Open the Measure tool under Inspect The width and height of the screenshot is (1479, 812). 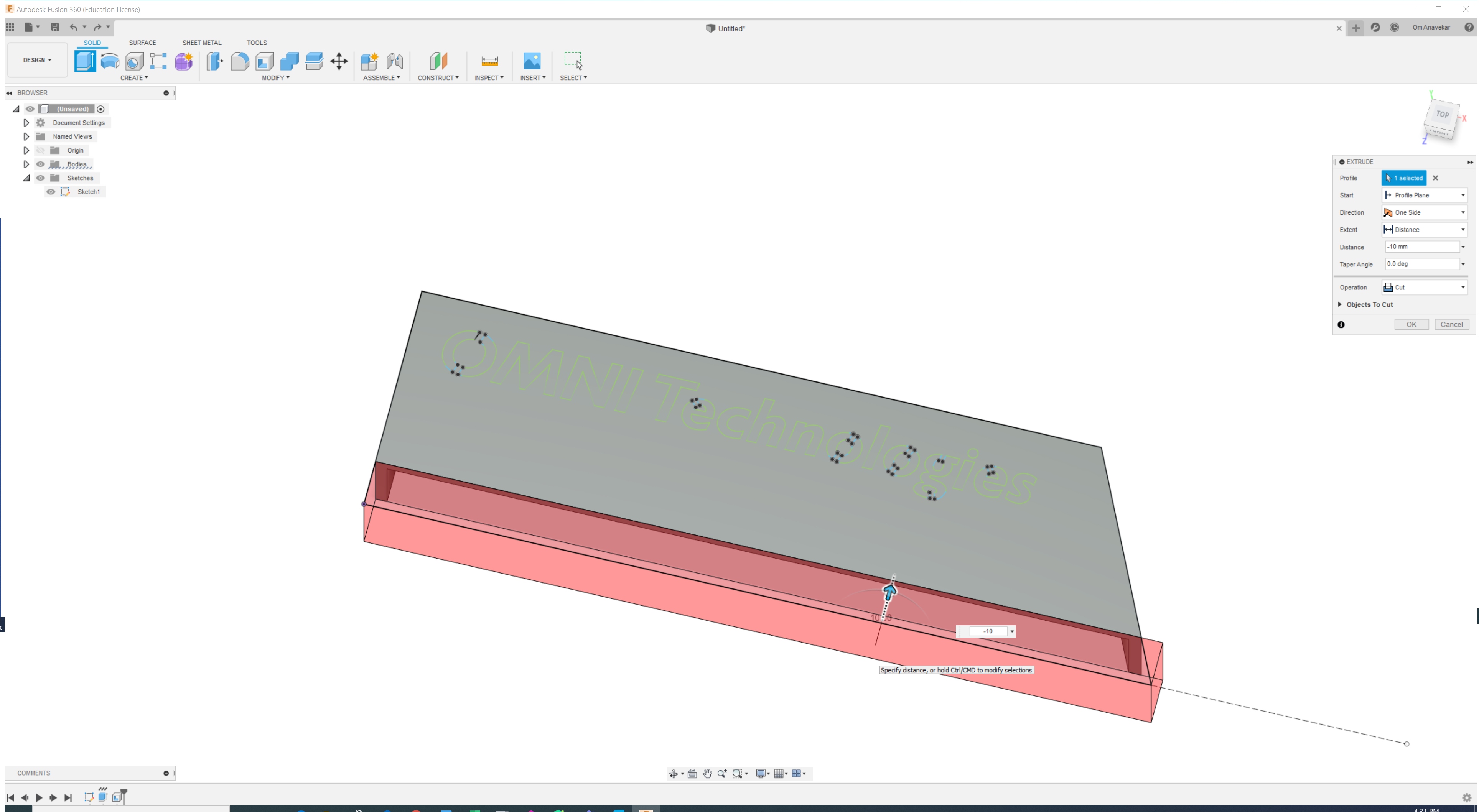489,61
